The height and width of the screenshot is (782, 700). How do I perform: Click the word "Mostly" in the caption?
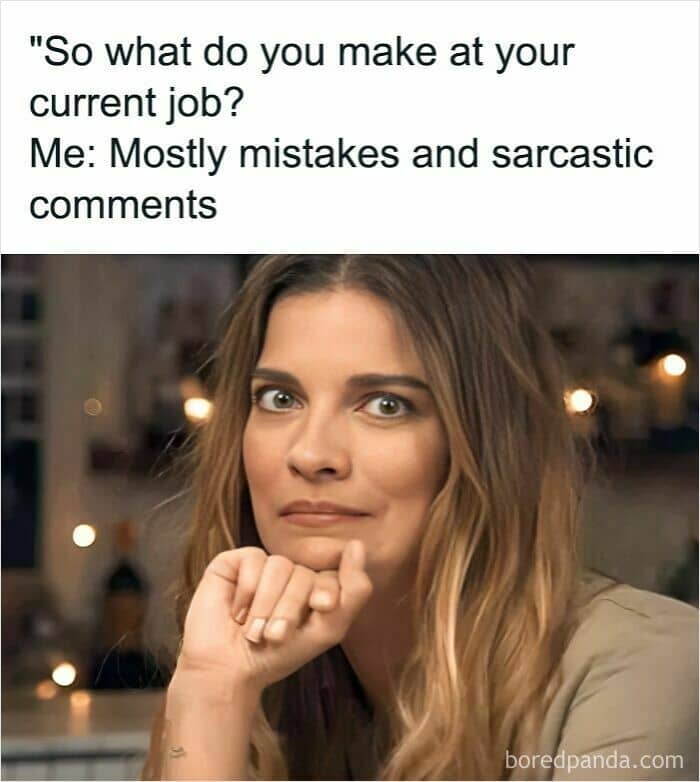tap(168, 155)
